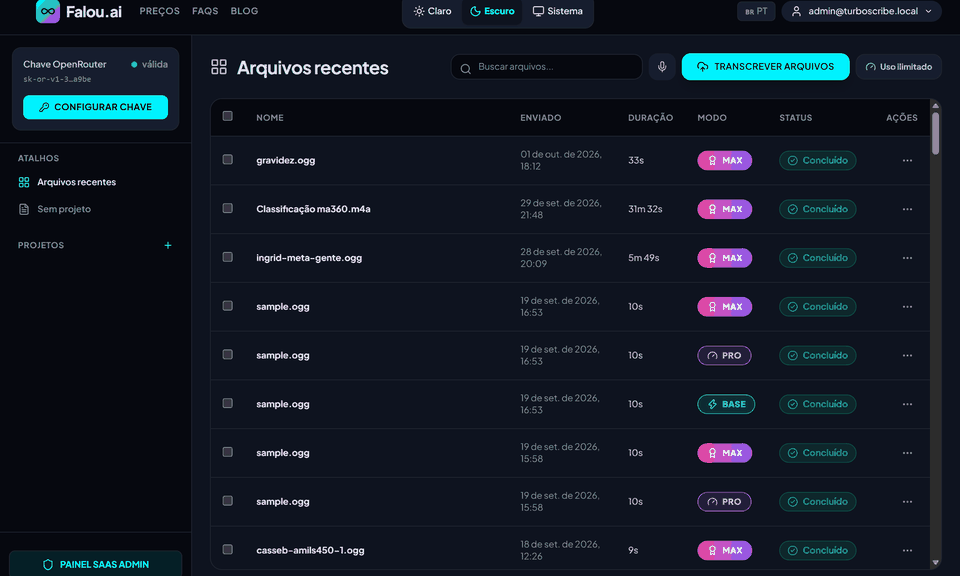Add a new project with the plus icon
The height and width of the screenshot is (576, 960).
tap(168, 245)
